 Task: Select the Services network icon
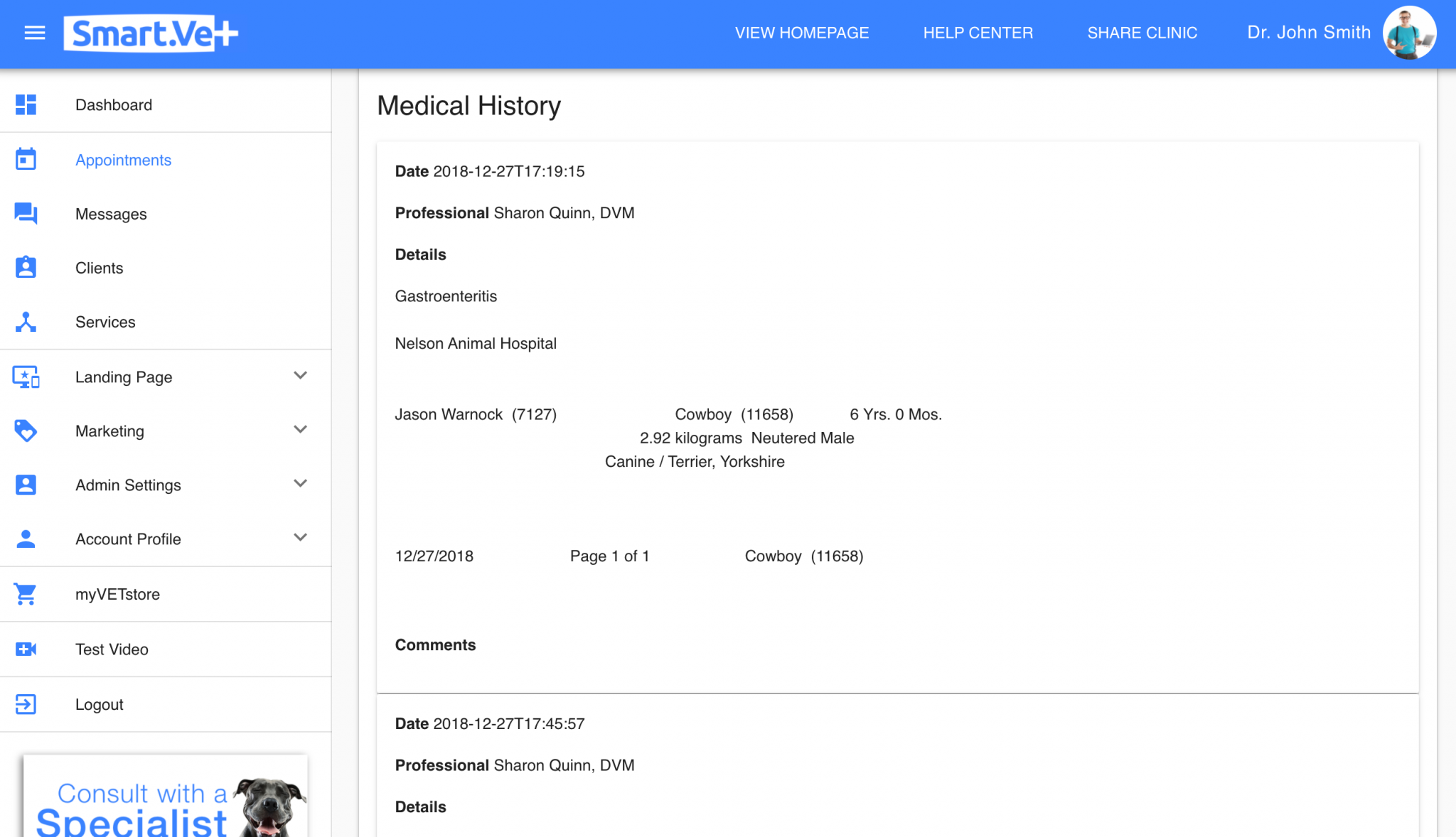pos(26,322)
